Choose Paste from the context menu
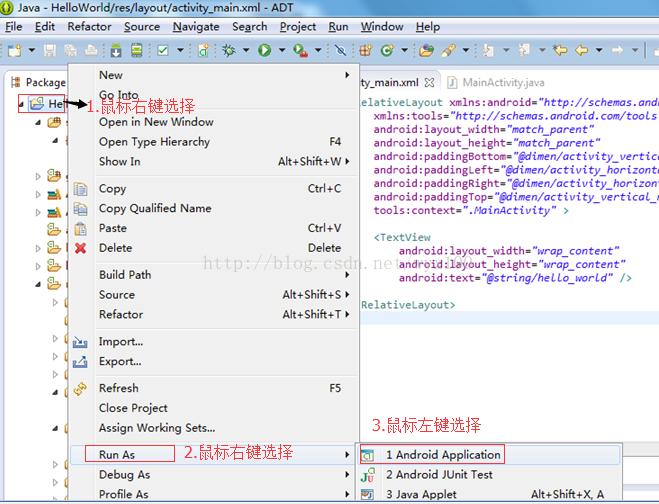This screenshot has width=659, height=504. pyautogui.click(x=214, y=228)
